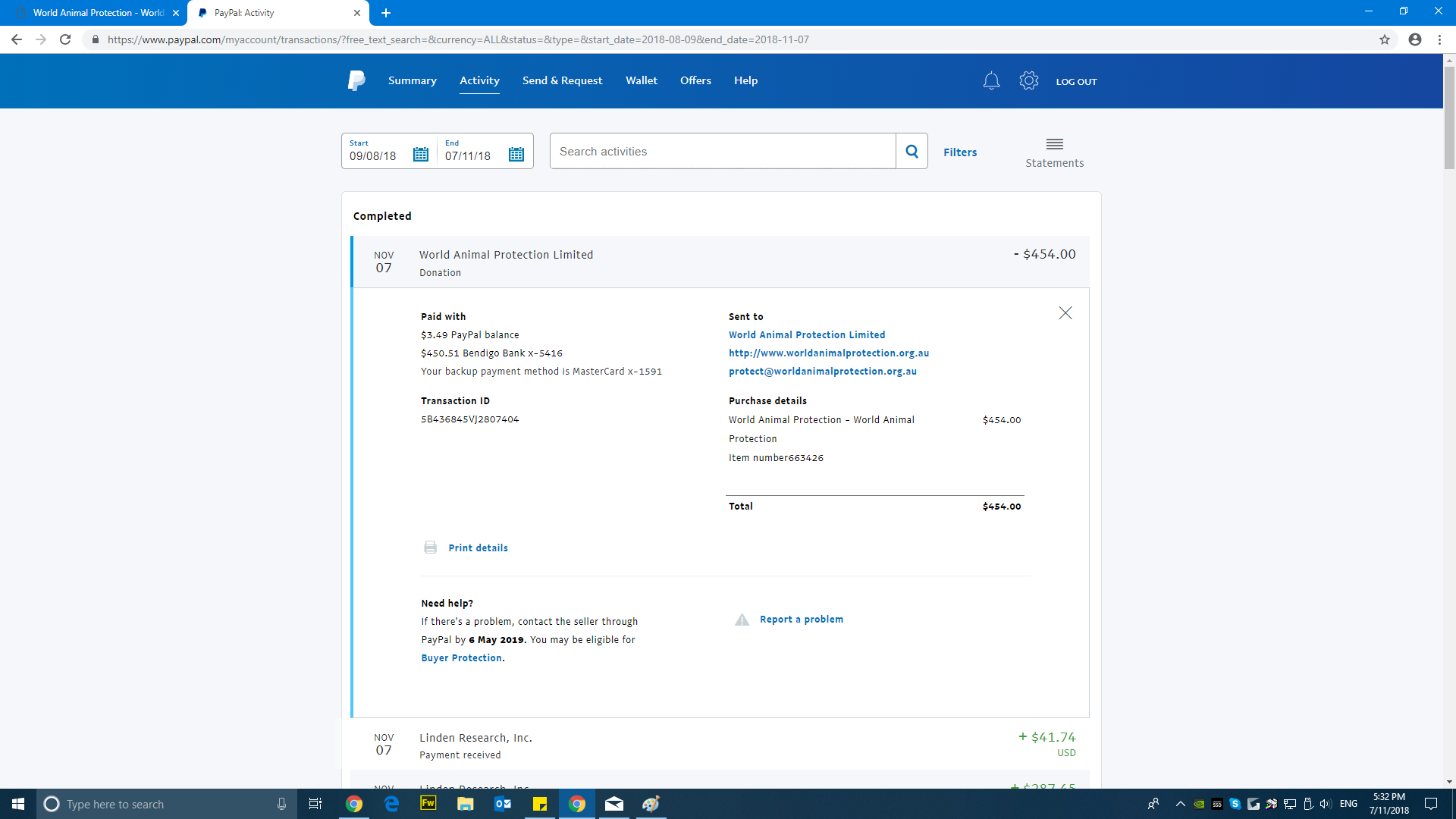This screenshot has height=819, width=1456.
Task: Open the volume icon in system tray
Action: tap(1326, 804)
